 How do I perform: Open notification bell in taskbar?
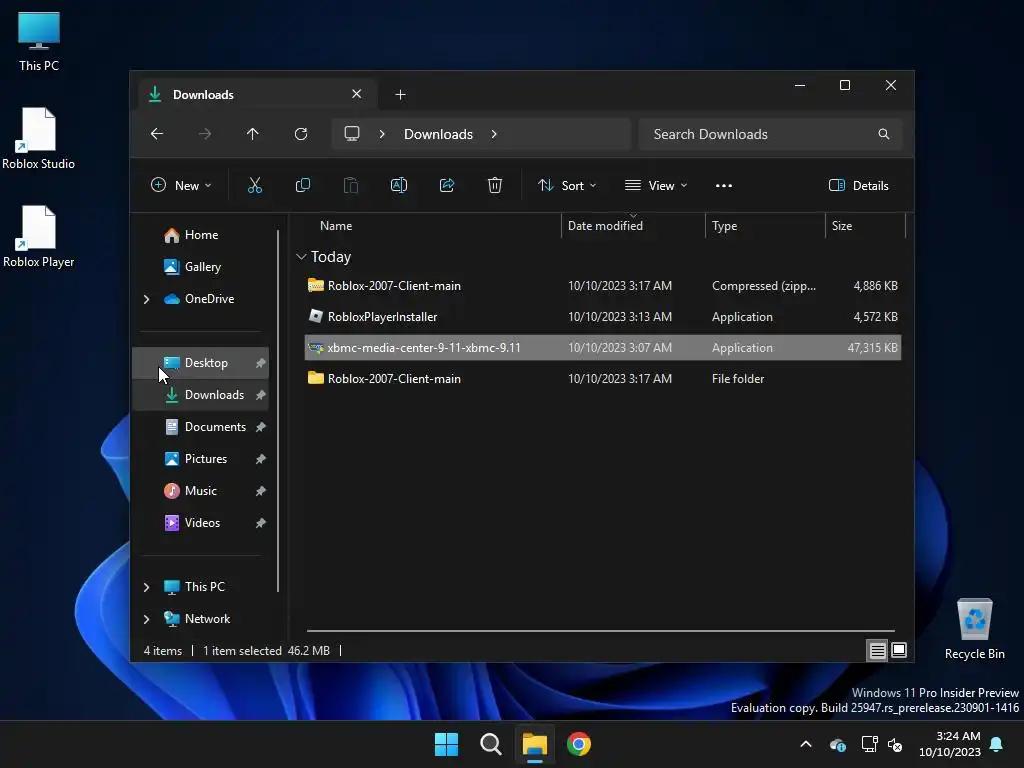point(997,744)
